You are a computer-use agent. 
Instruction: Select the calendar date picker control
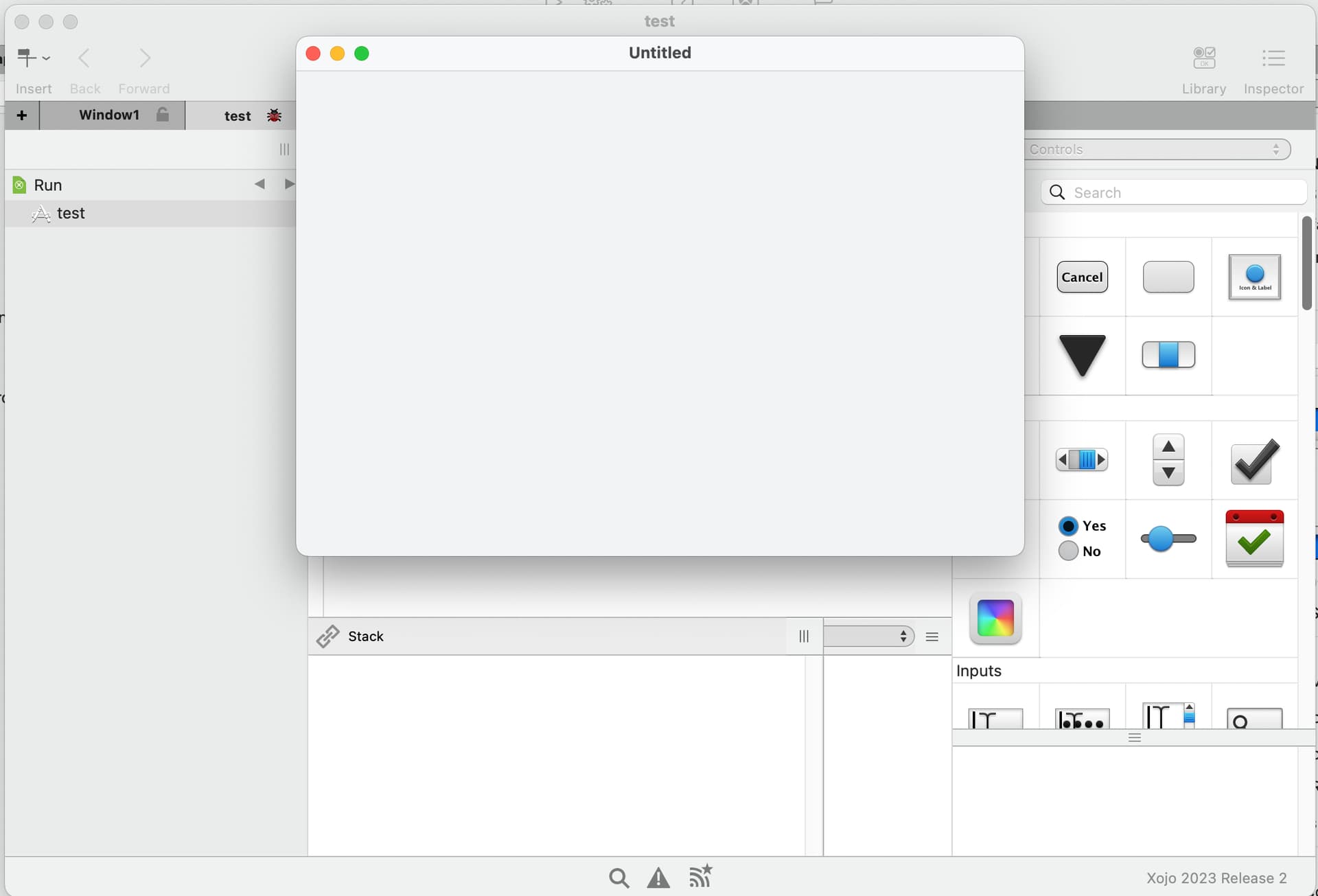coord(1254,538)
